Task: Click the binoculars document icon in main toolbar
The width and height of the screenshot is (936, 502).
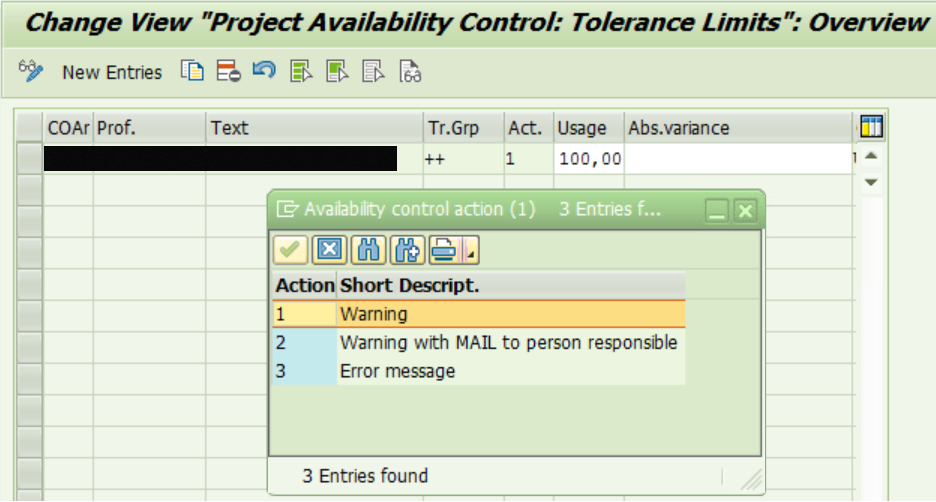Action: click(x=410, y=71)
